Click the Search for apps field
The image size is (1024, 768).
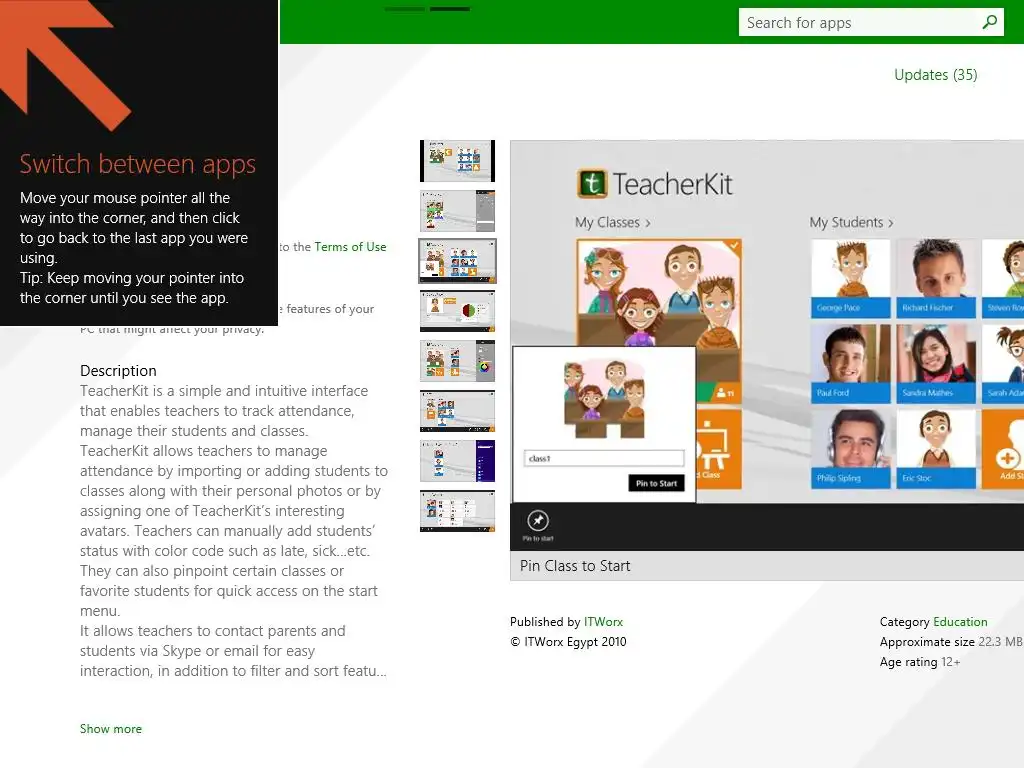[x=871, y=22]
